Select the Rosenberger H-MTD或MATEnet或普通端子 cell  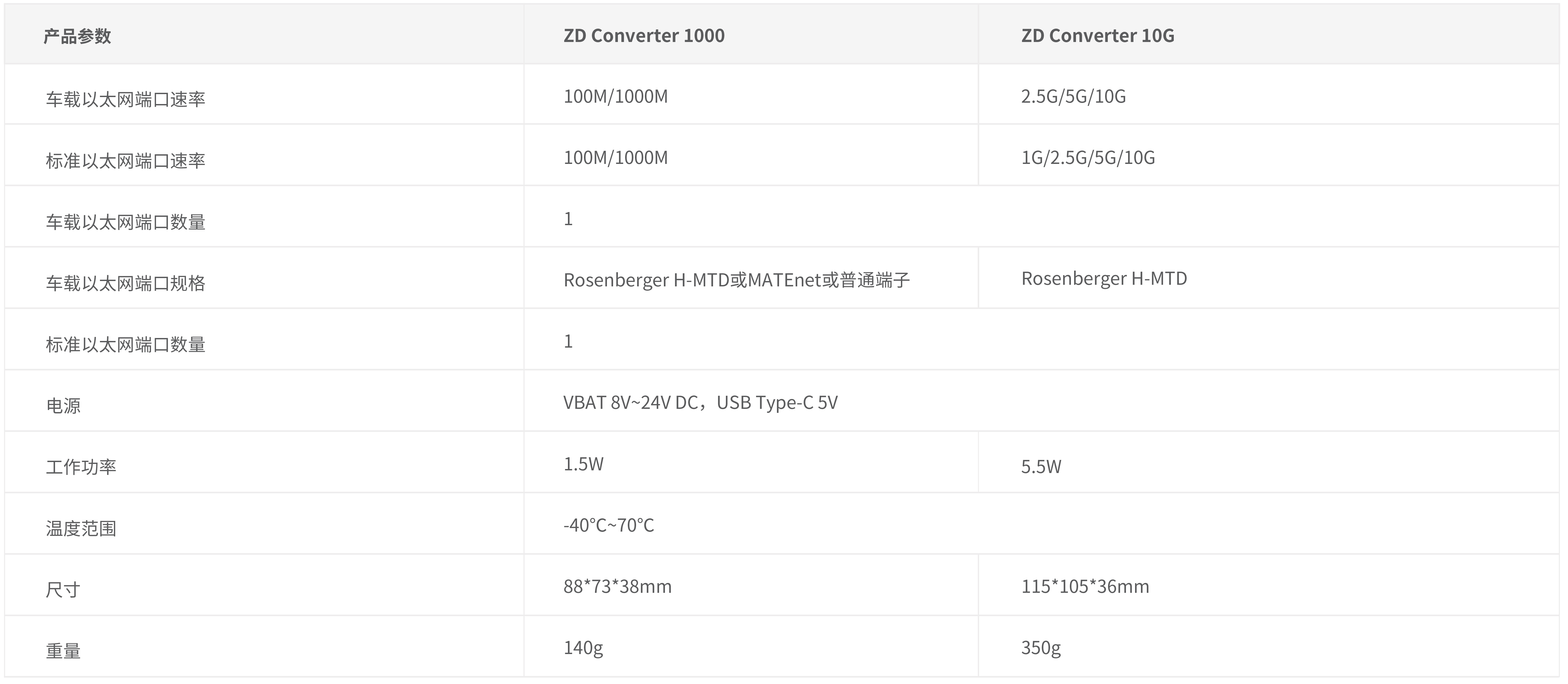point(737,280)
